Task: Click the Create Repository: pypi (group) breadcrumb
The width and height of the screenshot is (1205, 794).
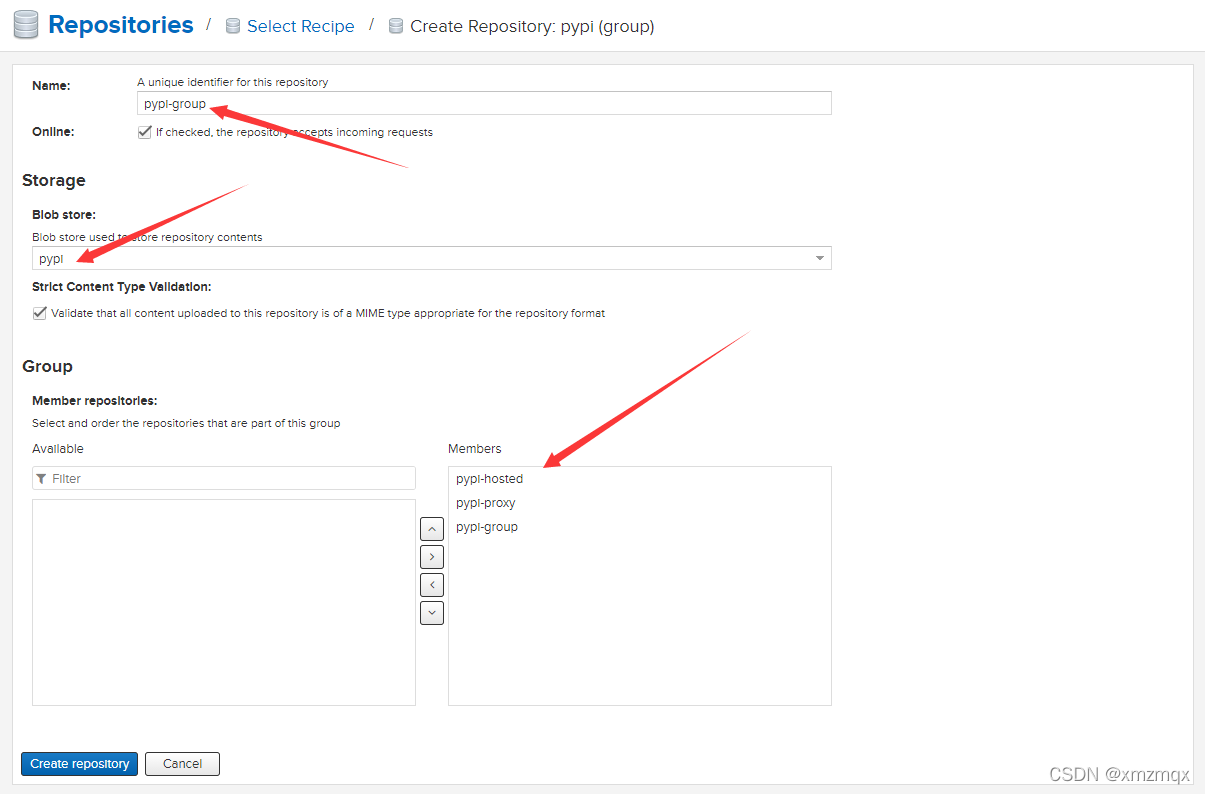Action: [532, 26]
